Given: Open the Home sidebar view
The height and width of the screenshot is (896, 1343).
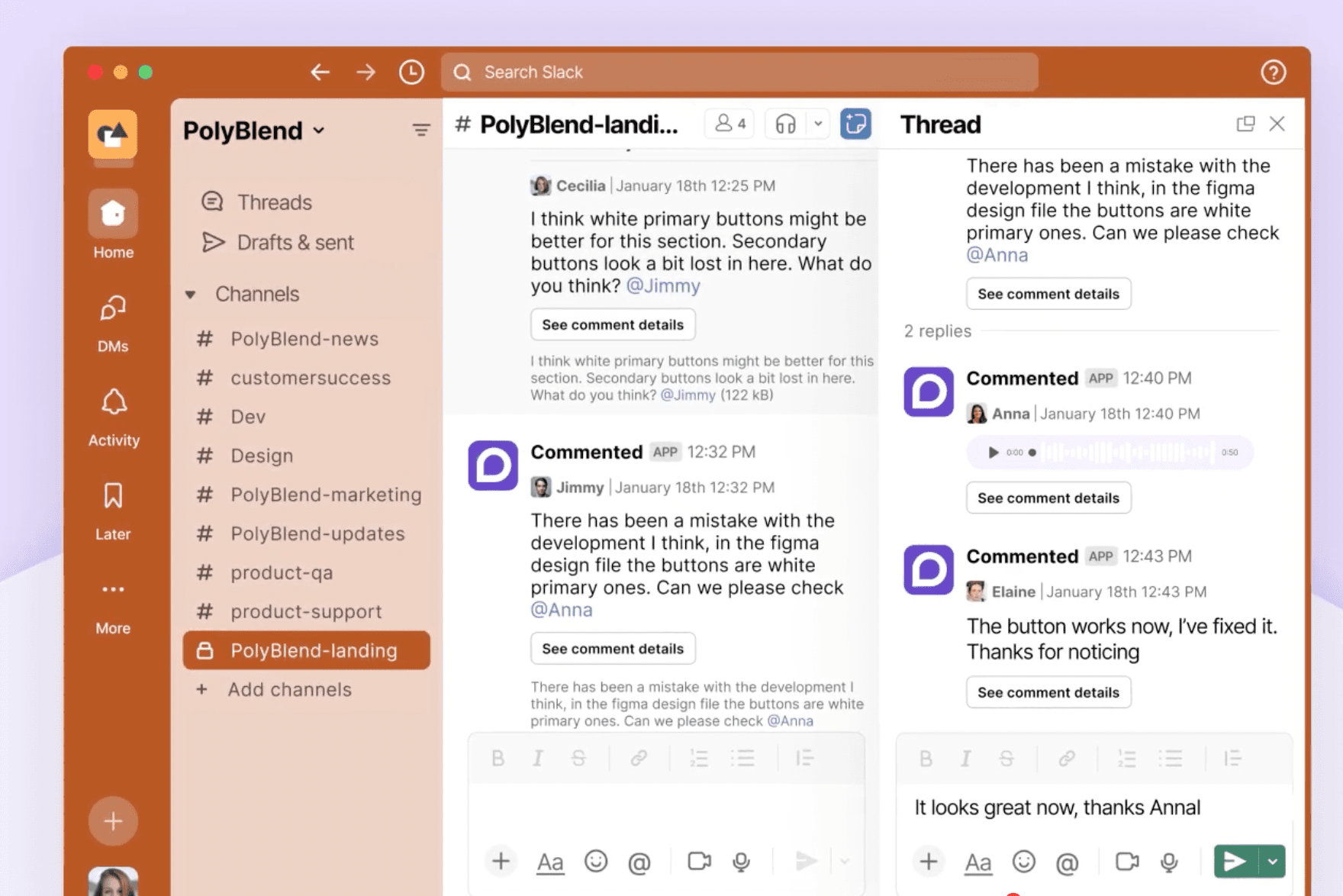Looking at the screenshot, I should pyautogui.click(x=113, y=225).
